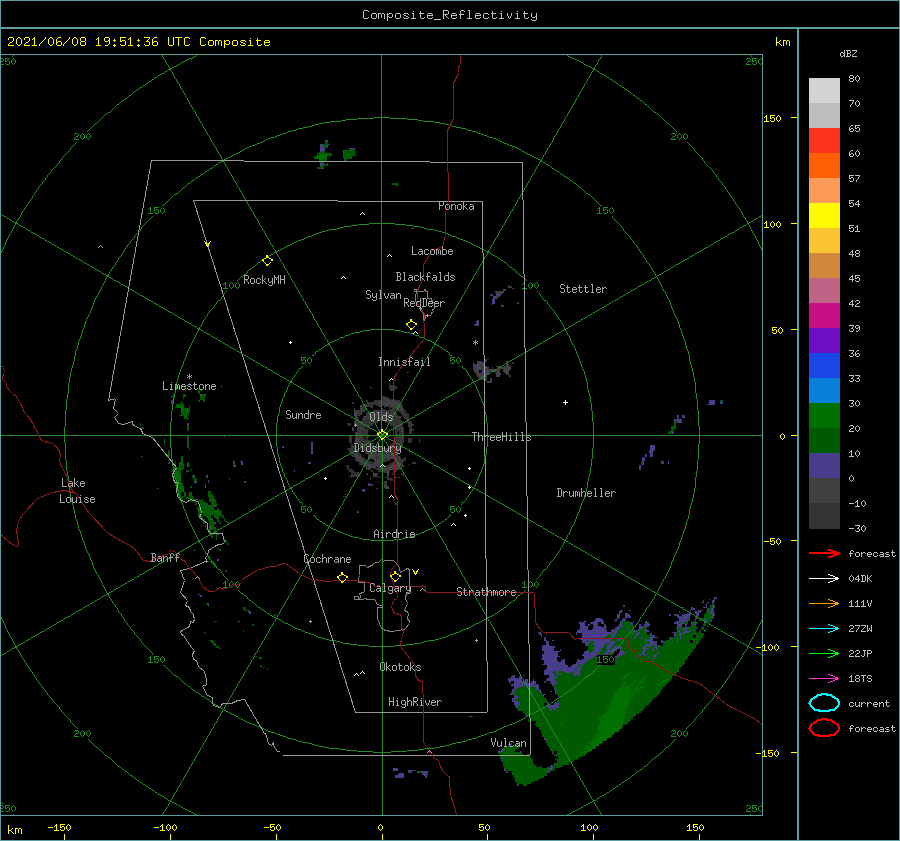The image size is (900, 841).
Task: Click the Sundre town label
Action: point(303,414)
